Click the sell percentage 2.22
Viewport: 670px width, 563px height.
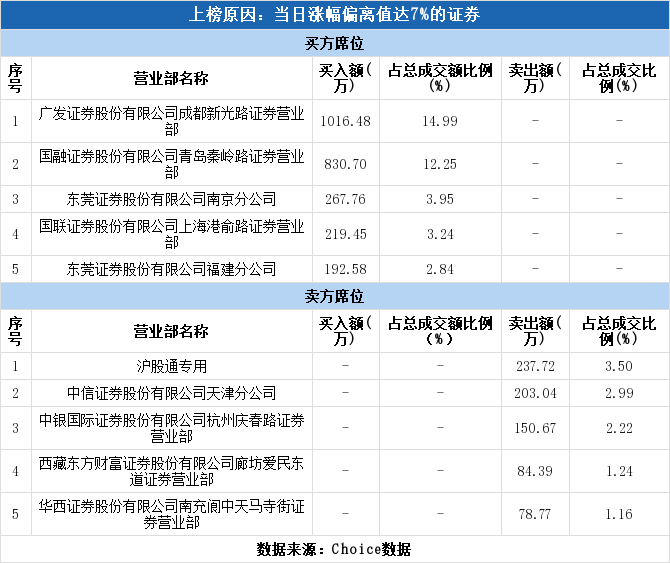click(619, 428)
